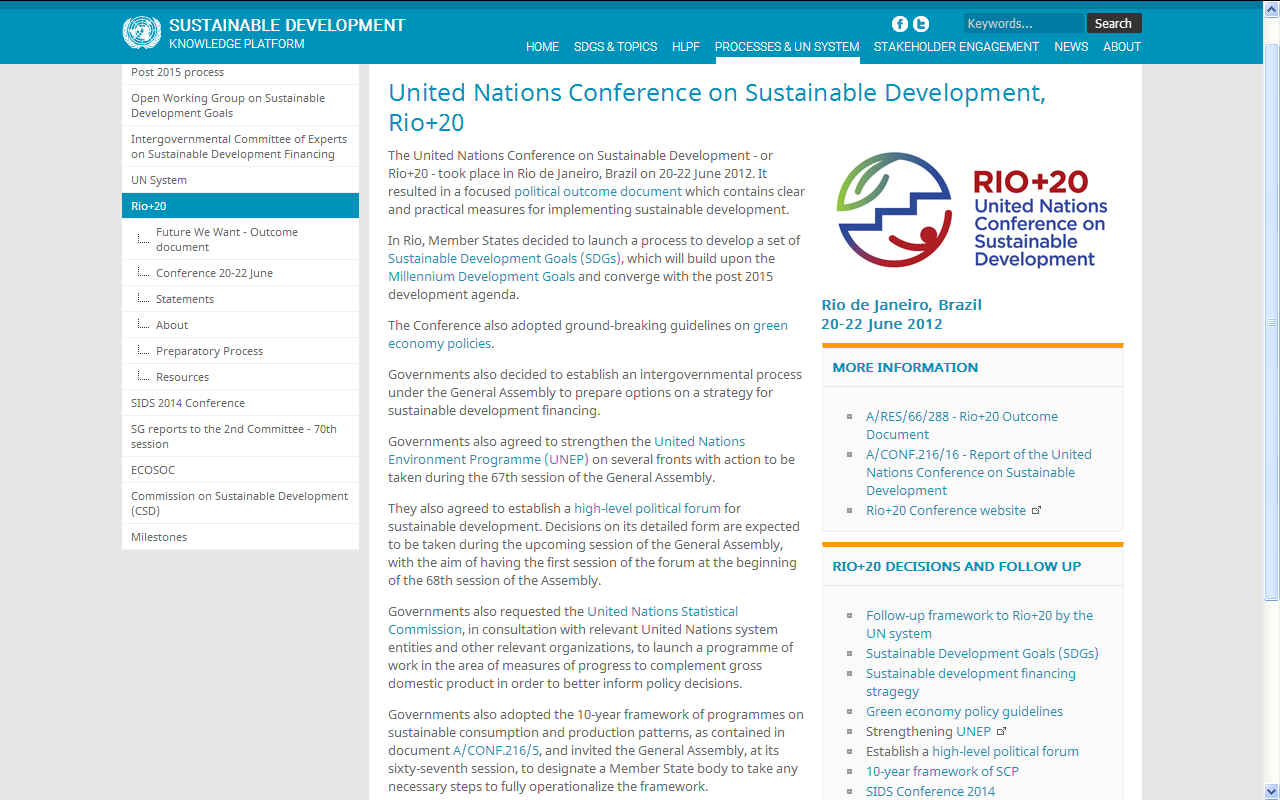1280x800 pixels.
Task: Open A/CONF.216/5 document link
Action: coord(496,750)
